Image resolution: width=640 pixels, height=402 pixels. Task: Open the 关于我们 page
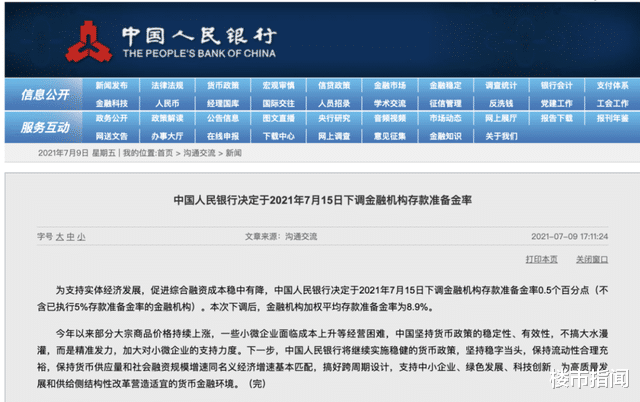coord(501,136)
